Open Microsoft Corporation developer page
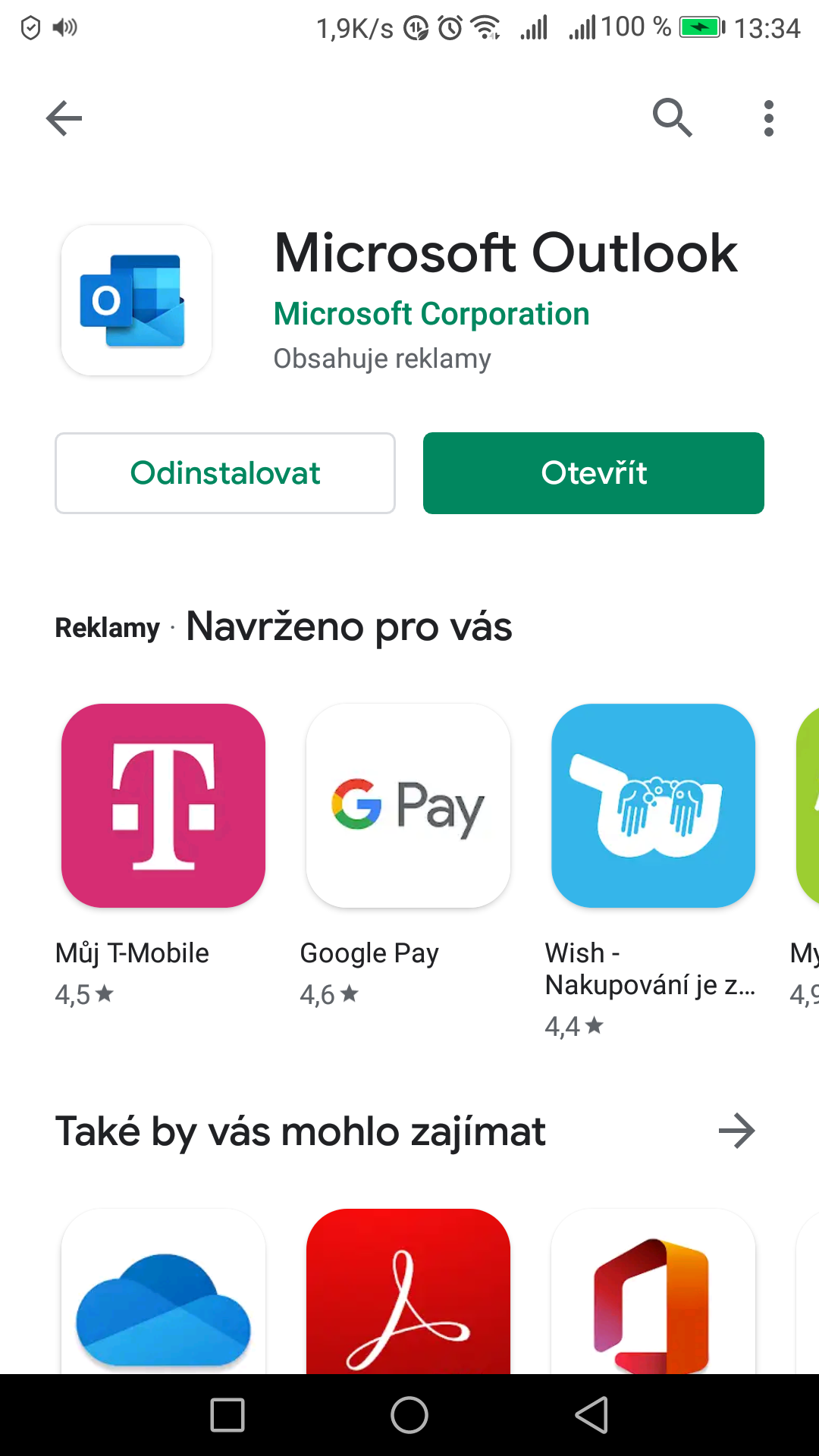Image resolution: width=819 pixels, height=1456 pixels. [x=431, y=314]
